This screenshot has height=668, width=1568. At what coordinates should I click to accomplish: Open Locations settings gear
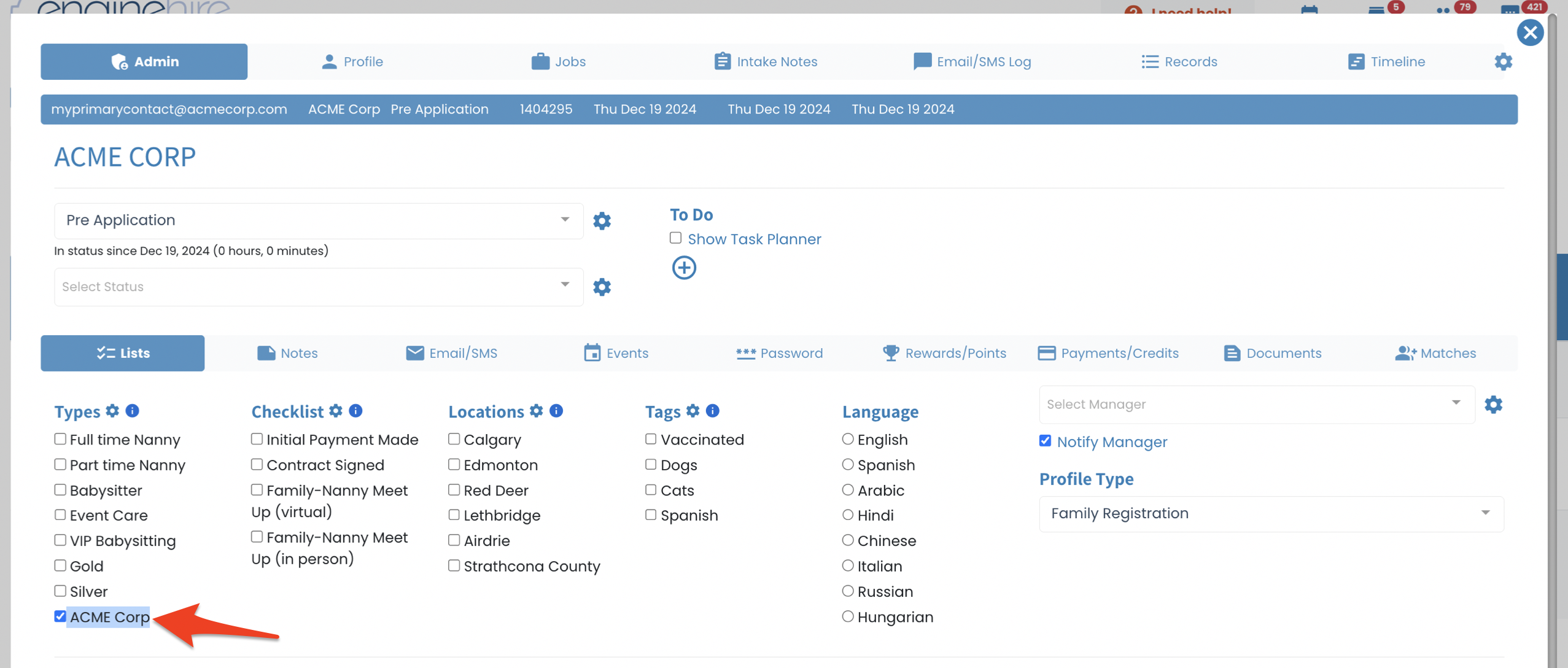click(x=537, y=411)
